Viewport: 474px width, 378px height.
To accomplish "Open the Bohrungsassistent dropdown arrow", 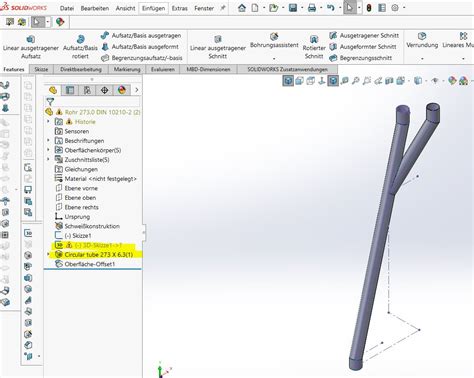I will coord(274,59).
